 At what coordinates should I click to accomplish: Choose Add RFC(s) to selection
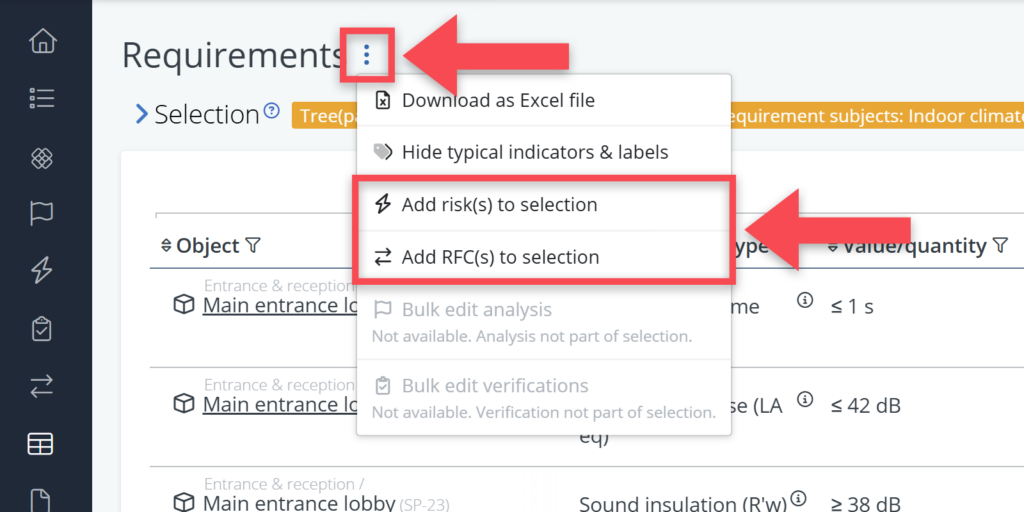click(x=500, y=257)
